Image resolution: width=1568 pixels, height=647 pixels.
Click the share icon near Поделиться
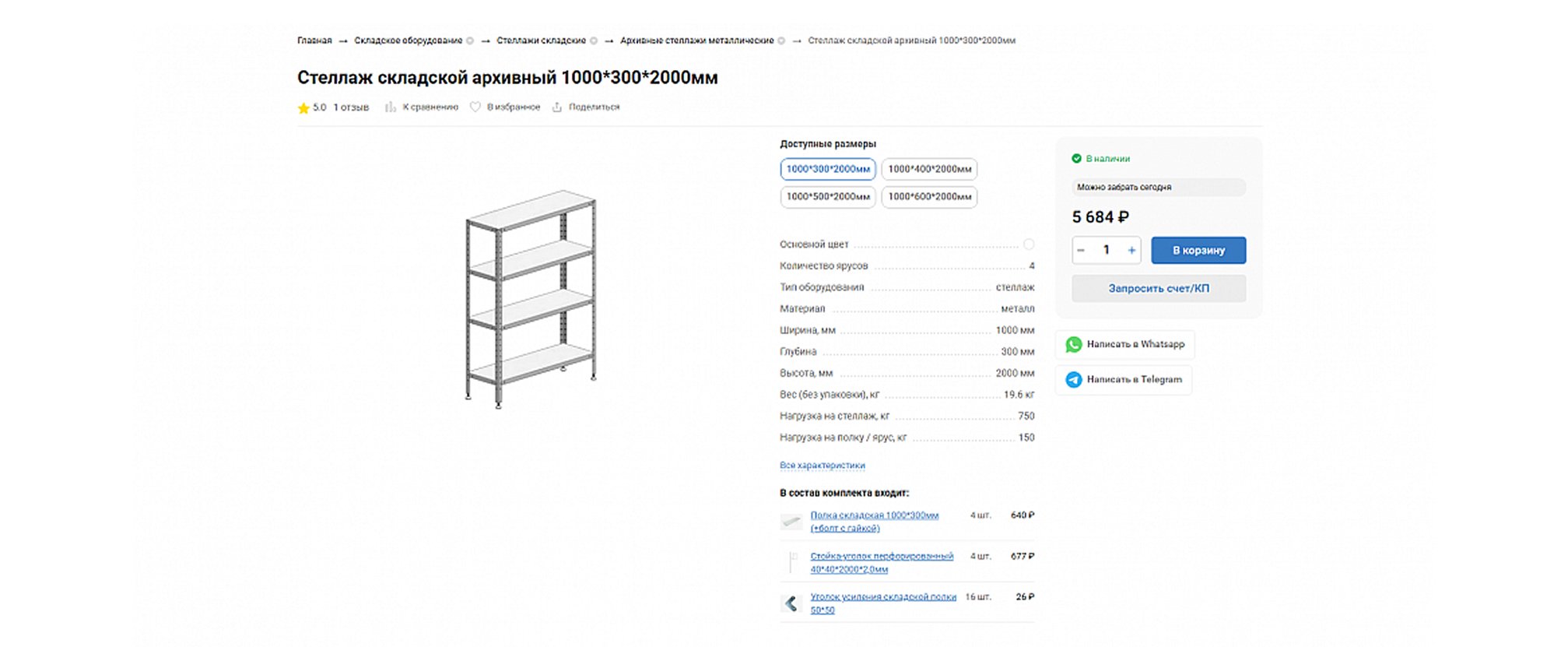click(x=557, y=107)
